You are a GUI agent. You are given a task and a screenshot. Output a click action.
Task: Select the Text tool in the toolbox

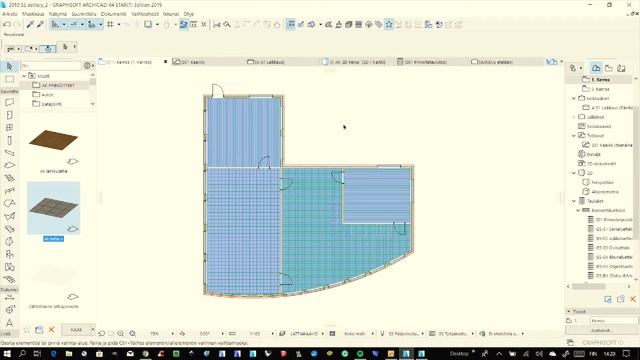(9, 323)
